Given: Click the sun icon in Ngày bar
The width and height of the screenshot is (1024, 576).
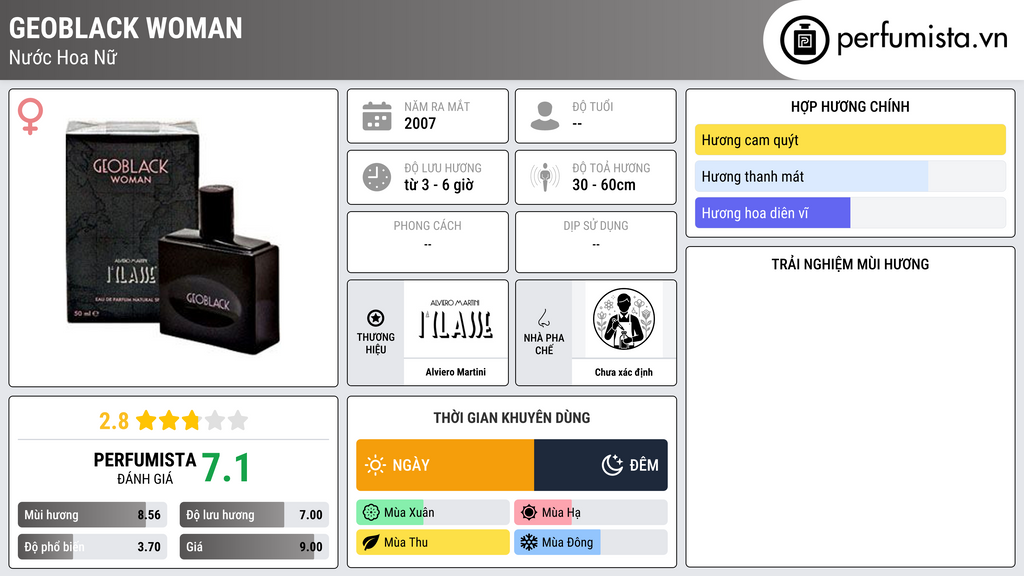Looking at the screenshot, I should pyautogui.click(x=375, y=465).
